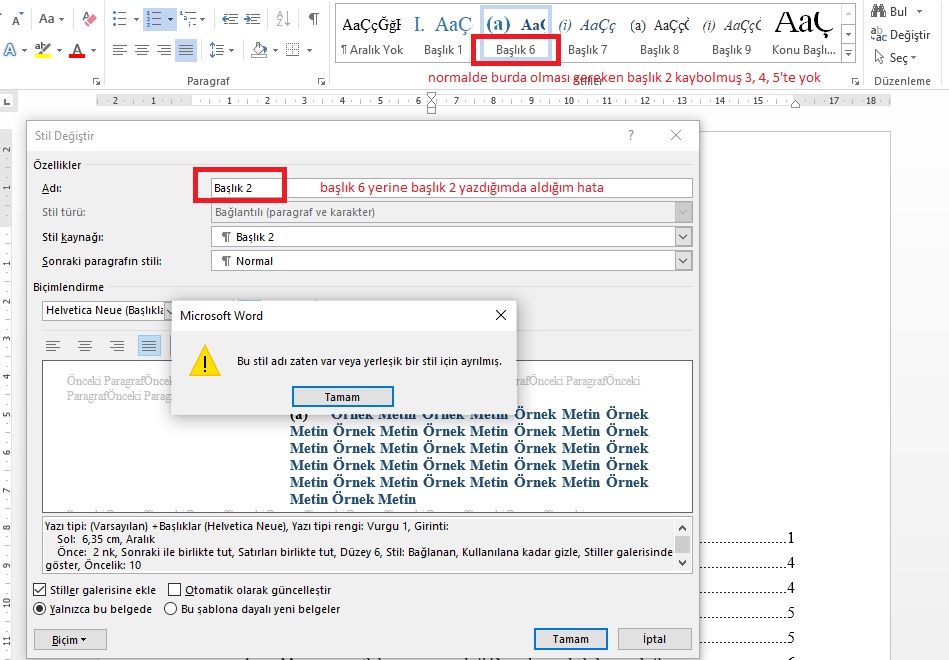Click Değiştir replace in the Düzenleme group

click(900, 35)
